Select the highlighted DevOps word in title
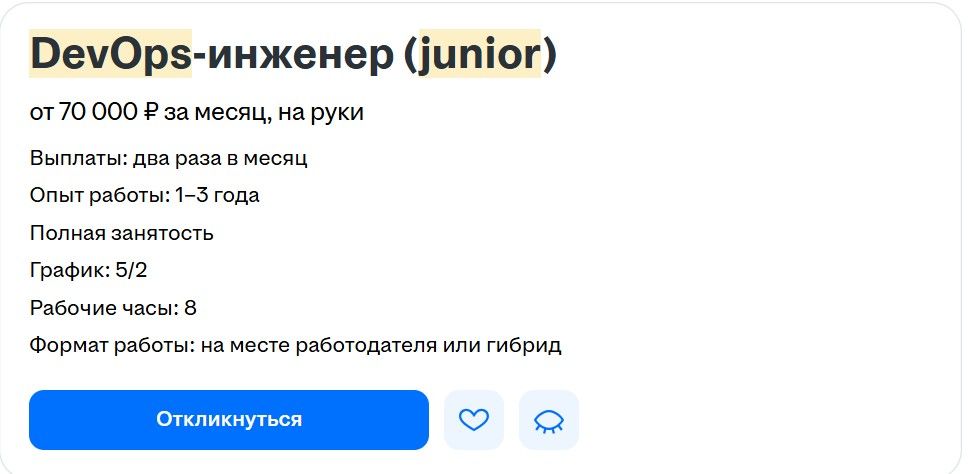This screenshot has height=474, width=968. 111,54
